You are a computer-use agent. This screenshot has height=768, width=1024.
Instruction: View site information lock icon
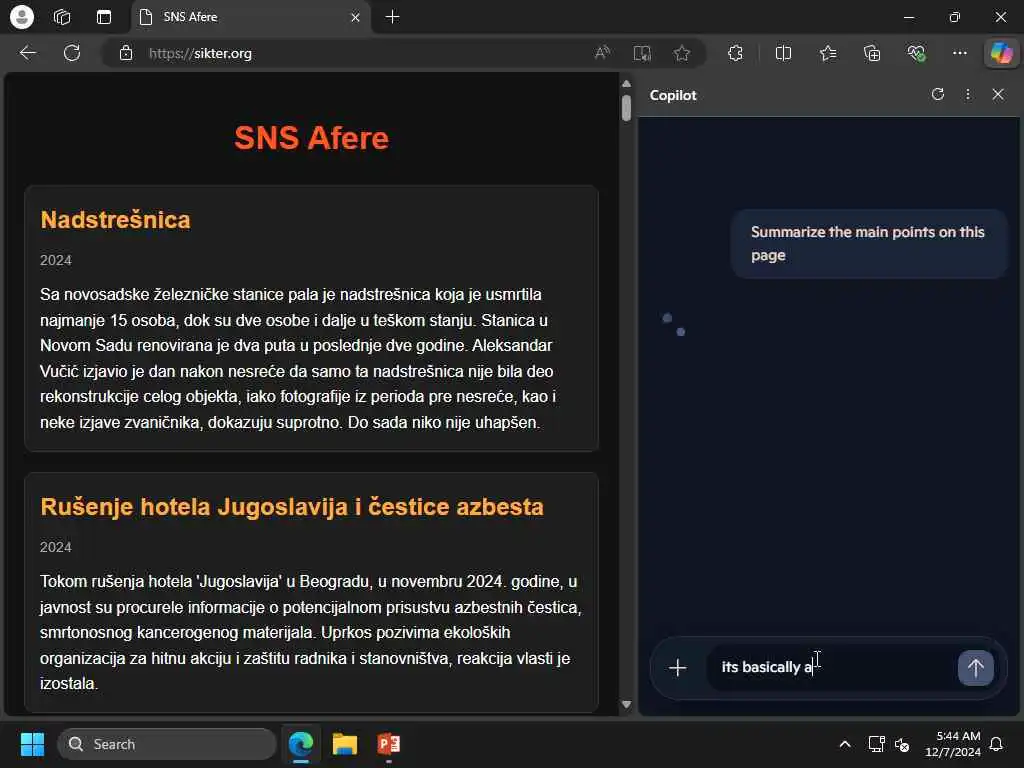(125, 53)
